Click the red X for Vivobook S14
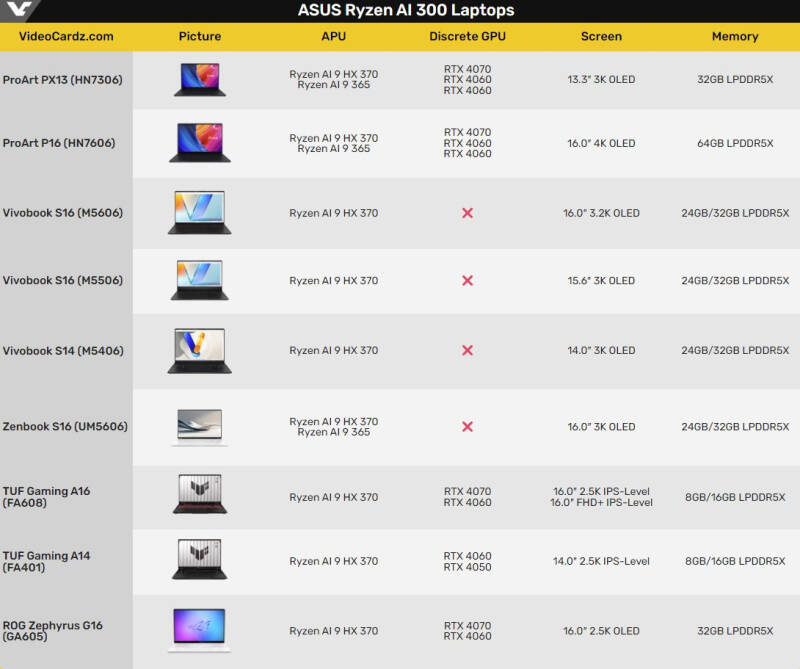Image resolution: width=800 pixels, height=669 pixels. [x=467, y=350]
